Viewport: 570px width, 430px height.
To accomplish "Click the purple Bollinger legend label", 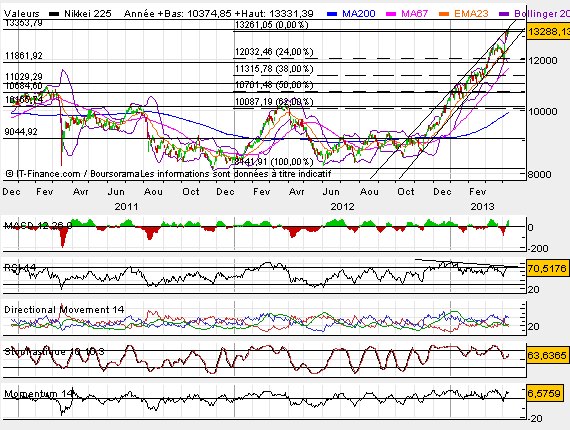I will tap(542, 14).
